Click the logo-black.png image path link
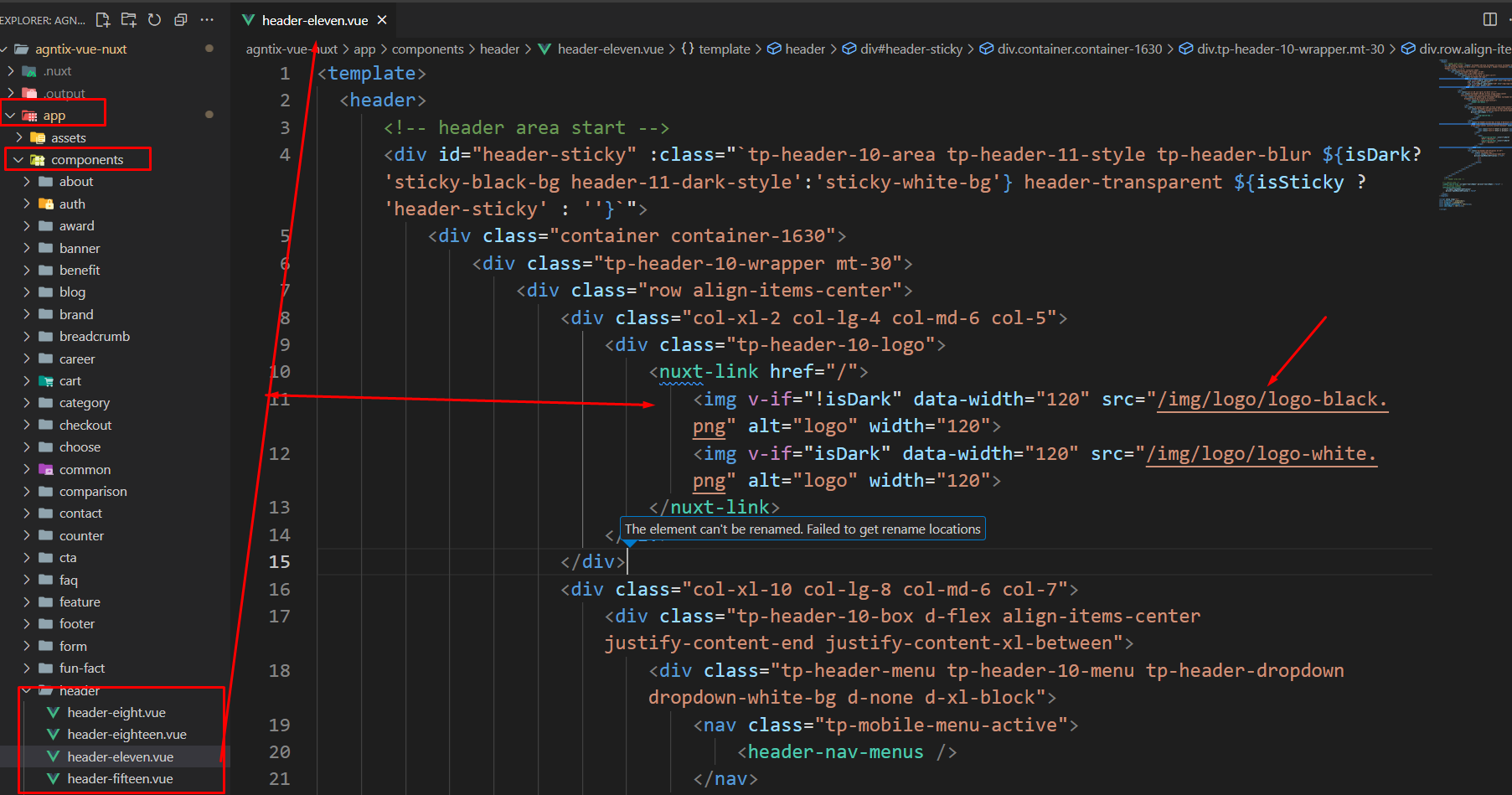1512x795 pixels. [1271, 400]
